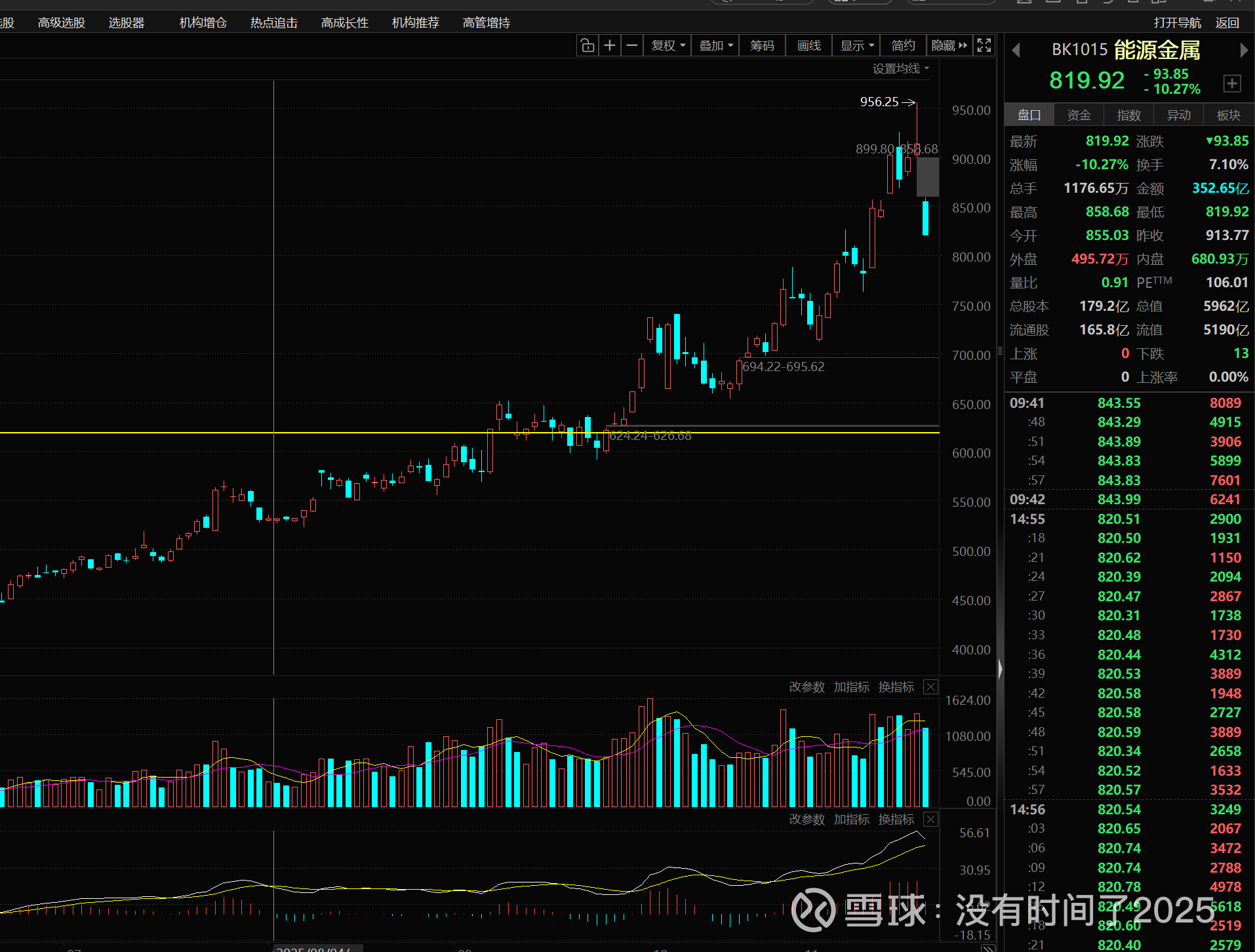
Task: Open the 叠加 overlay dropdown
Action: point(715,45)
